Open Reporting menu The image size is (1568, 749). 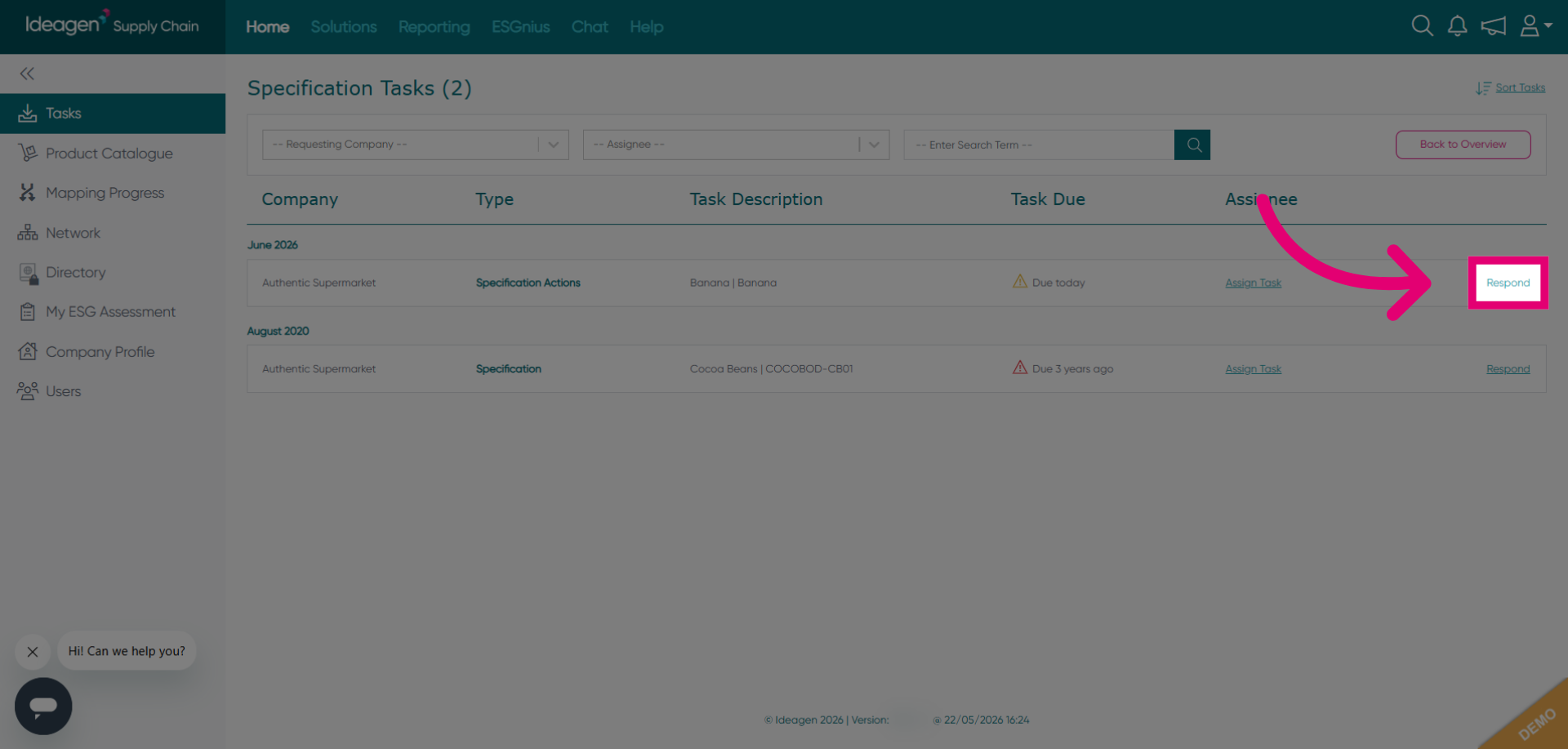click(x=434, y=27)
